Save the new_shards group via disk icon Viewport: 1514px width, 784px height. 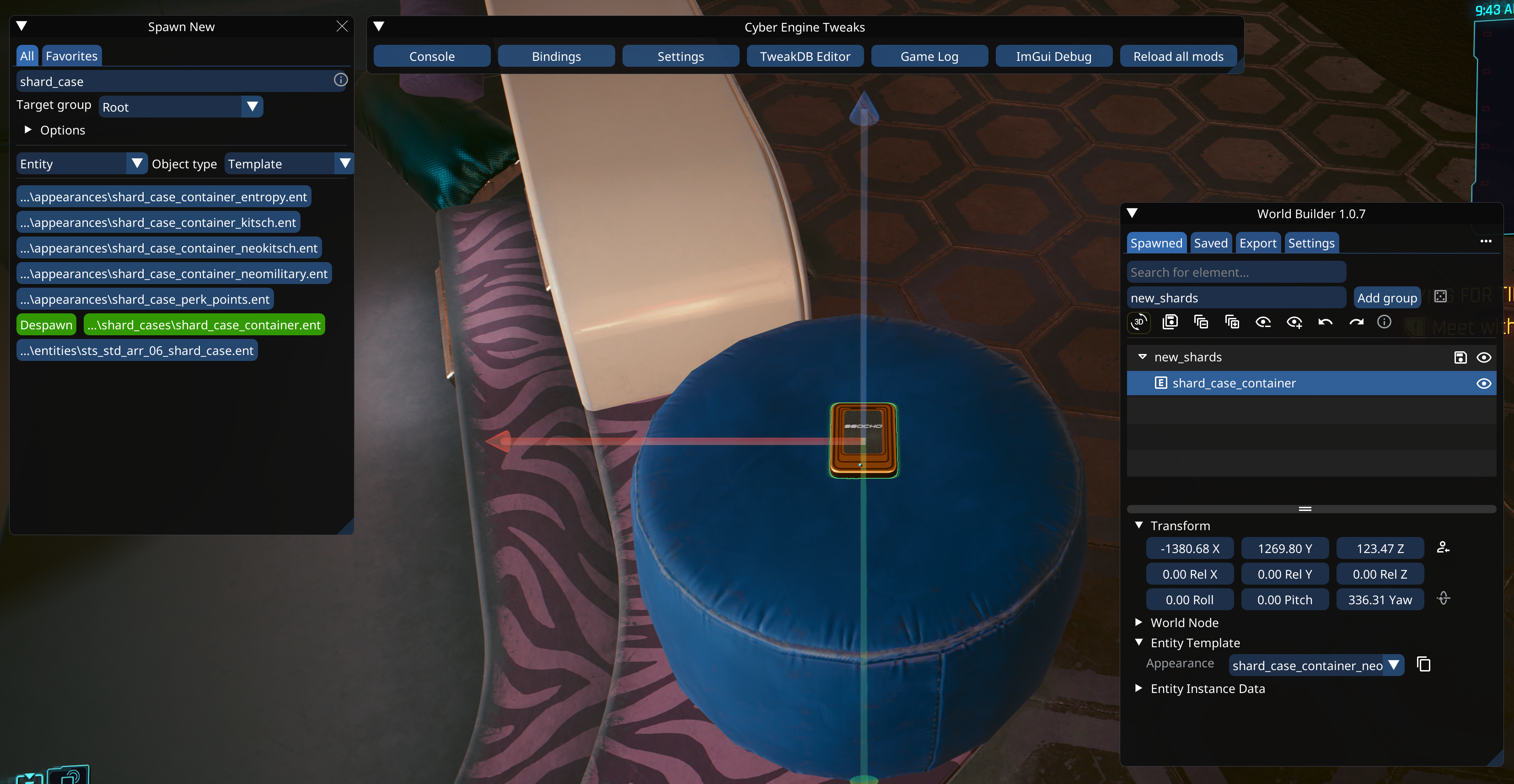click(1460, 357)
